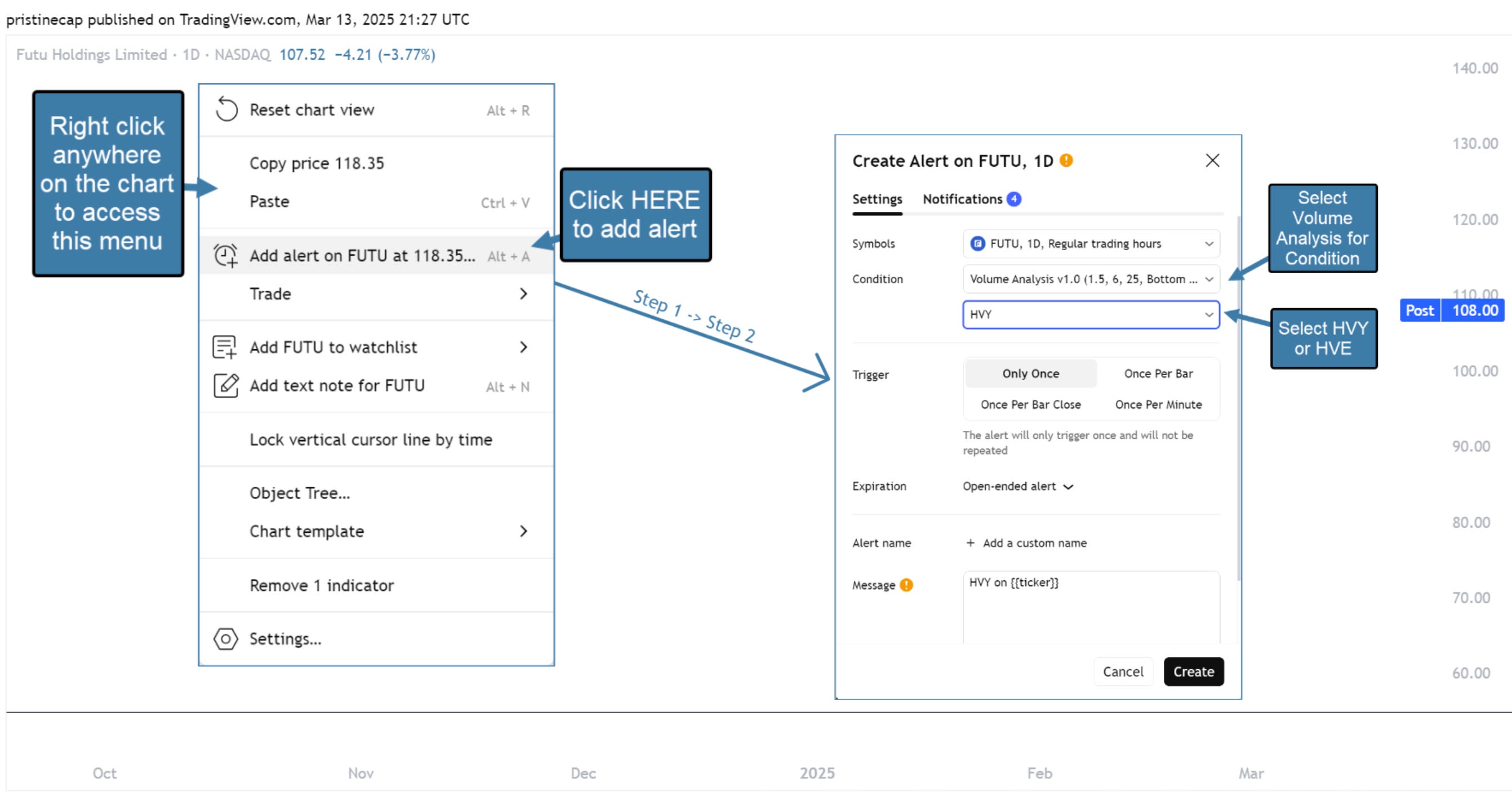1512x792 pixels.
Task: Close the Create Alert dialog
Action: pyautogui.click(x=1212, y=161)
